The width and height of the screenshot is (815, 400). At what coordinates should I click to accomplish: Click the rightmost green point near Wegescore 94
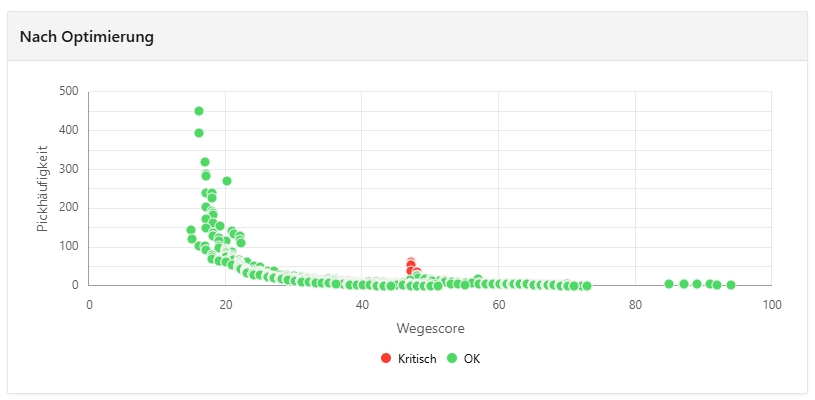click(x=731, y=285)
